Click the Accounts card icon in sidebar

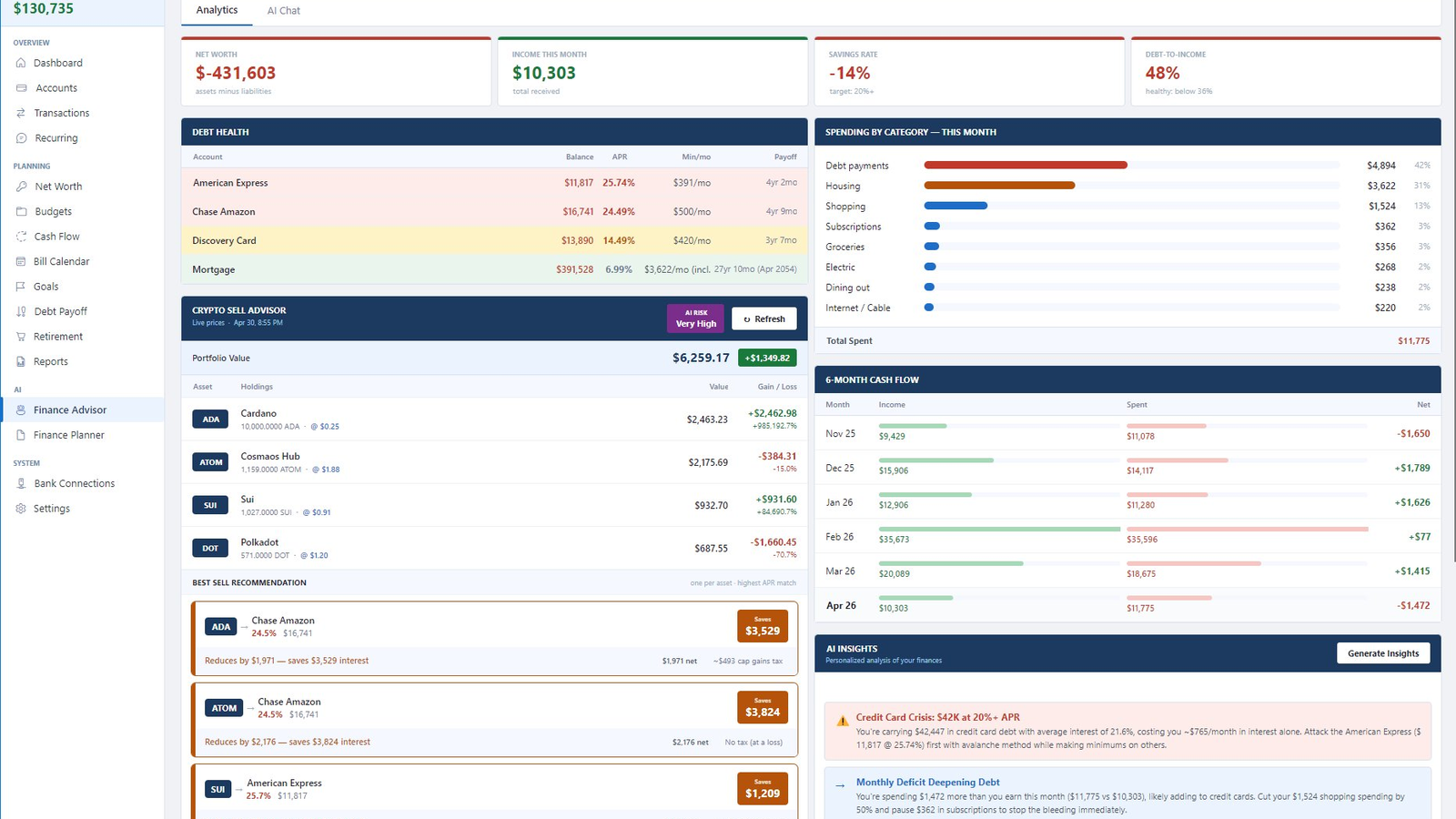(21, 88)
